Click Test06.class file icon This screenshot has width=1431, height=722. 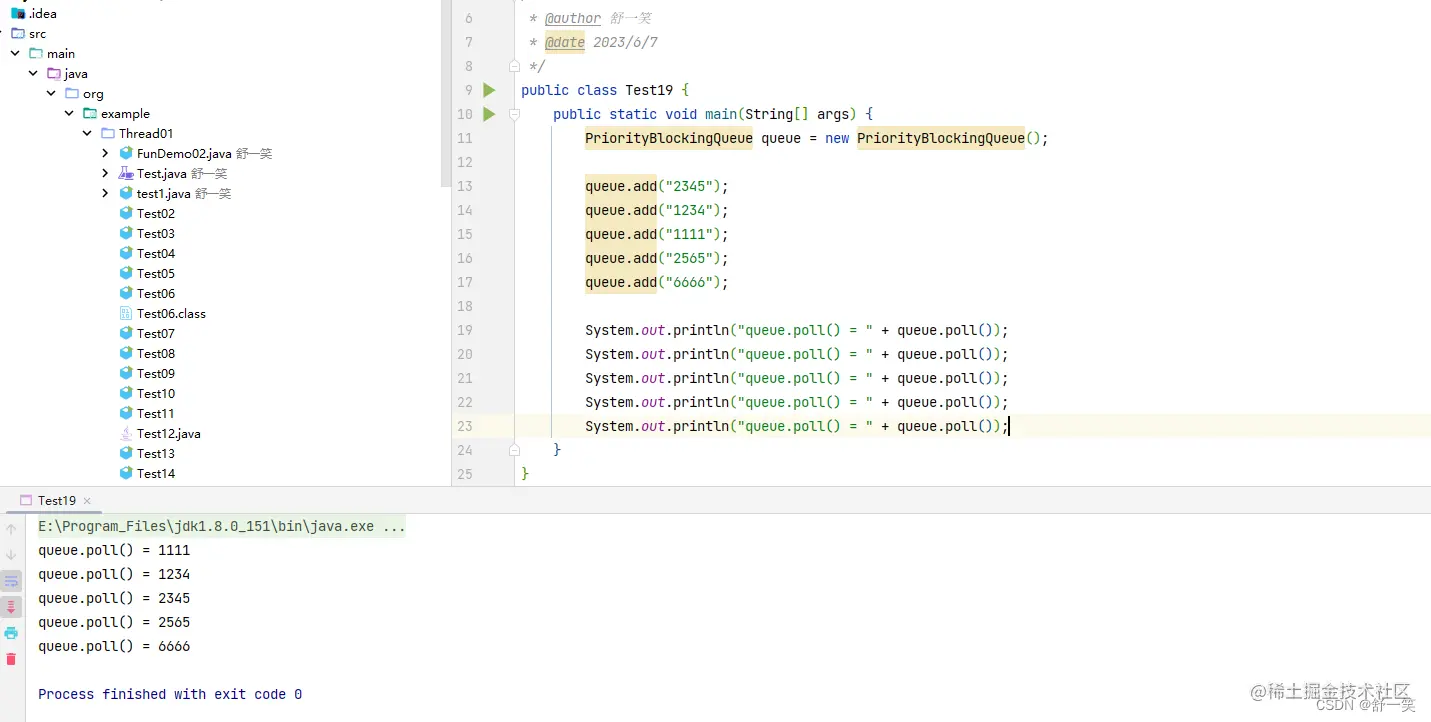pos(126,313)
